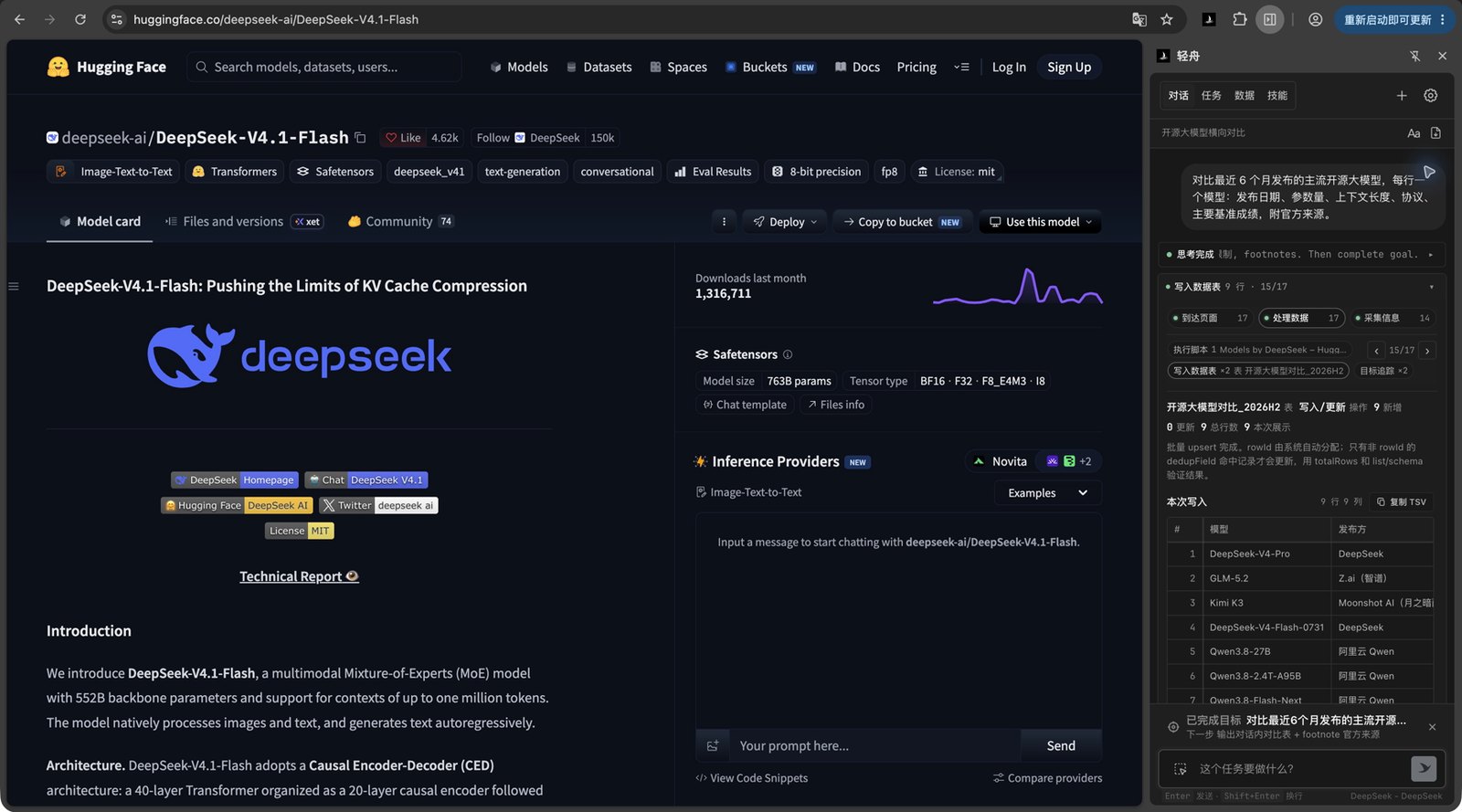Go to the previous step using the left chevron
1462x812 pixels.
(x=1376, y=351)
